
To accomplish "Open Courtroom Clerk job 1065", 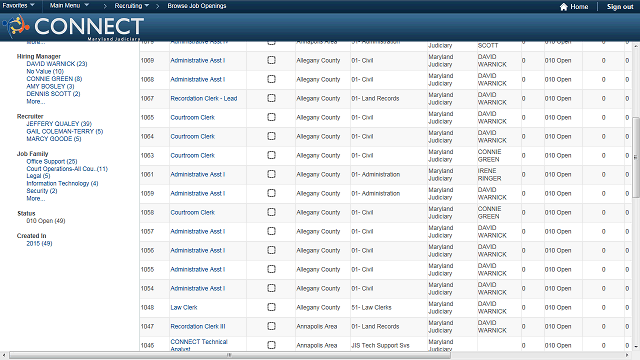I will (192, 118).
